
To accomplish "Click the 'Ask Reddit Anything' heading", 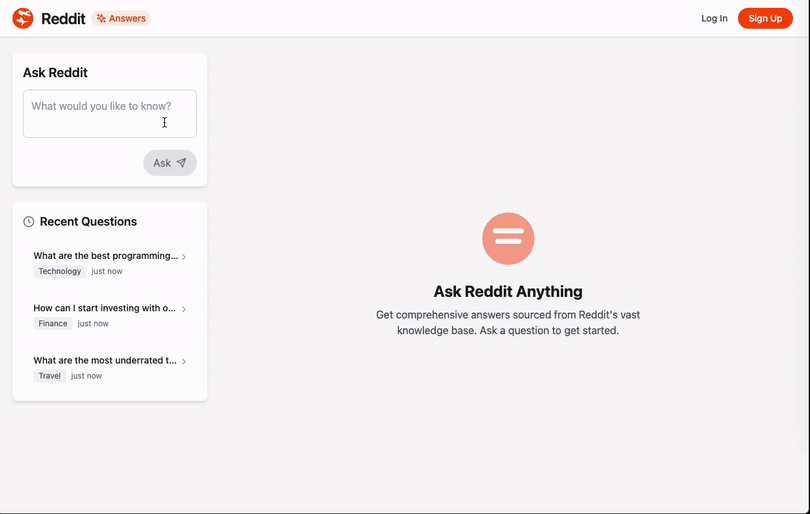I will point(508,291).
